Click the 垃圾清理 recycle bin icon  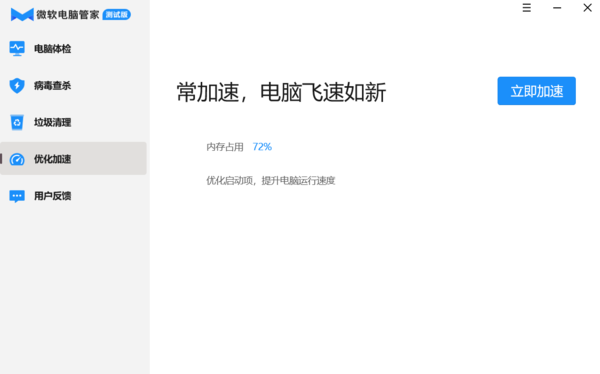(17, 122)
